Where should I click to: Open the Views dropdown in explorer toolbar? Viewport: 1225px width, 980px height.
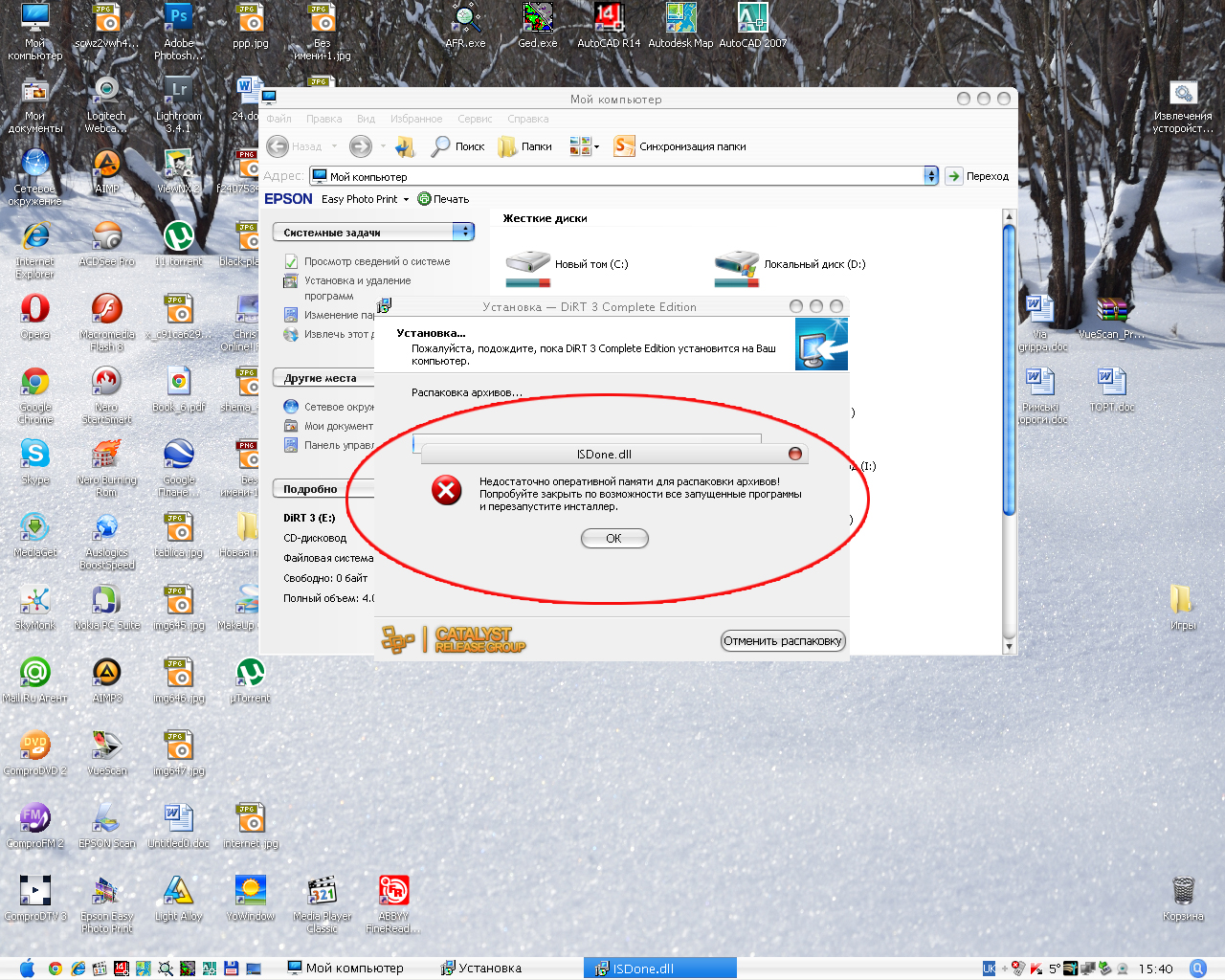coord(596,146)
